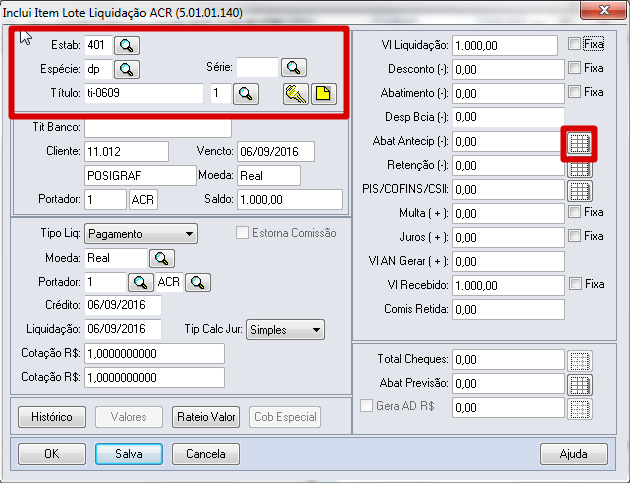Viewport: 630px width, 483px height.
Task: Click the Cob Especial button
Action: (x=285, y=417)
